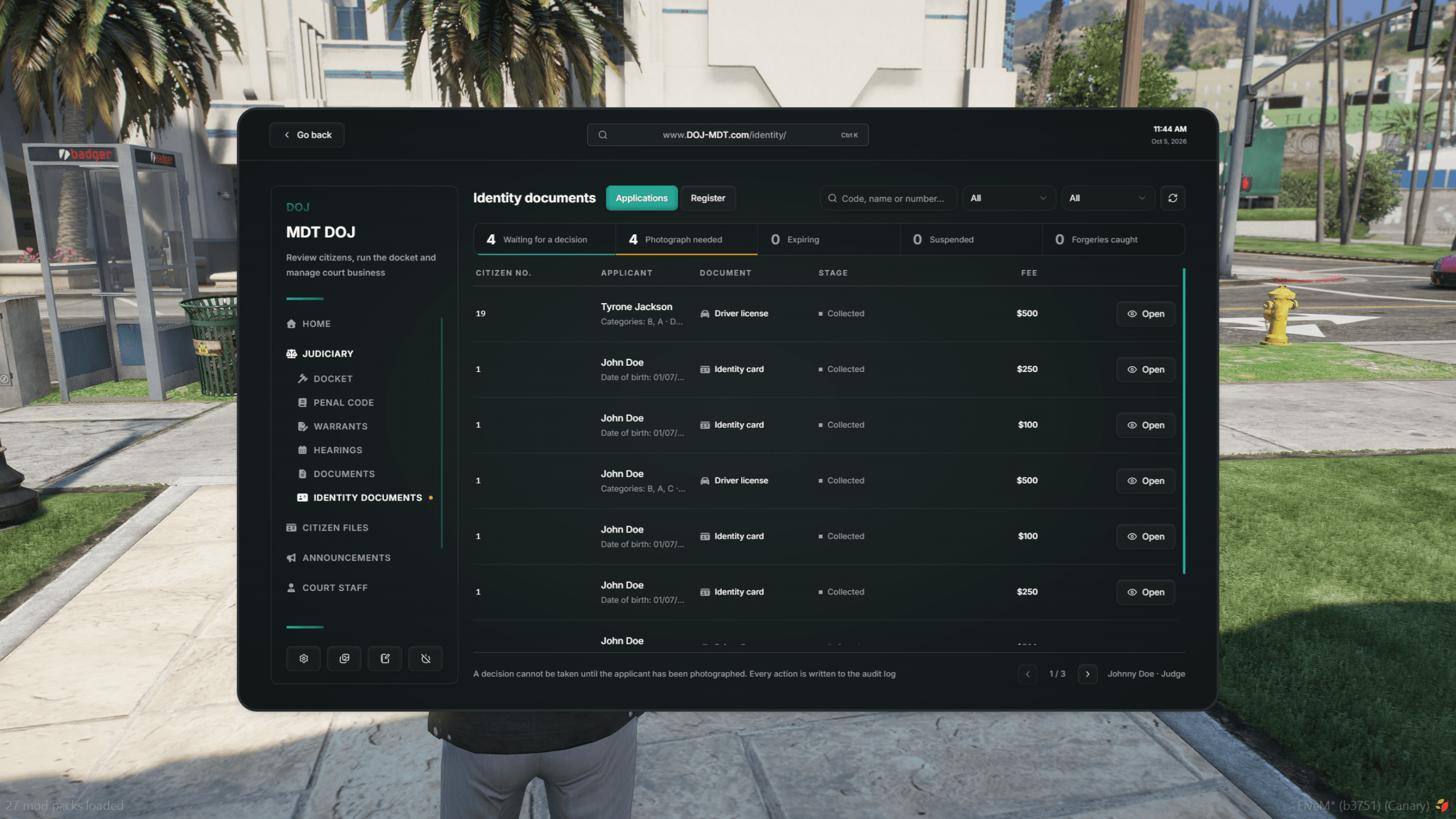Open the Docket page with gavel icon
This screenshot has height=819, width=1456.
click(325, 379)
